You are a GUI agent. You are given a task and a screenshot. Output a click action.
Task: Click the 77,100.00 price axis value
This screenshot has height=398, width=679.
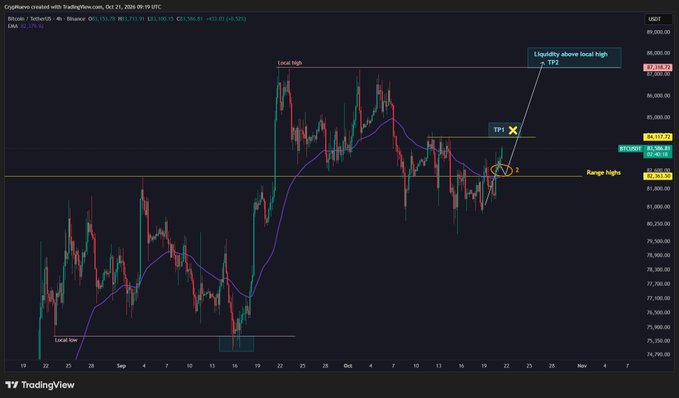(658, 298)
